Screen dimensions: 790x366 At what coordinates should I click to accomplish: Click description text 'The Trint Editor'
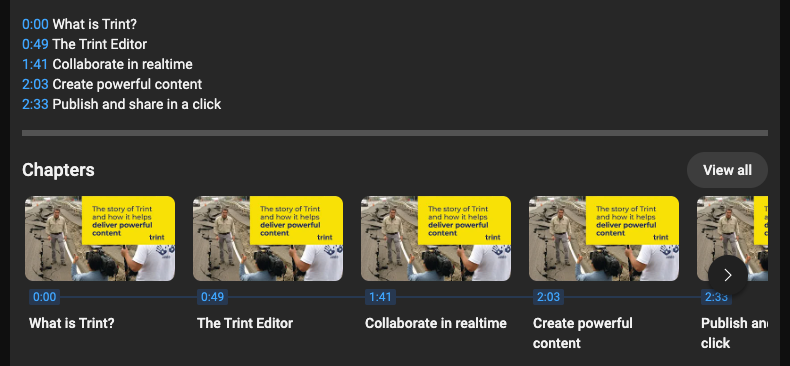(x=100, y=44)
